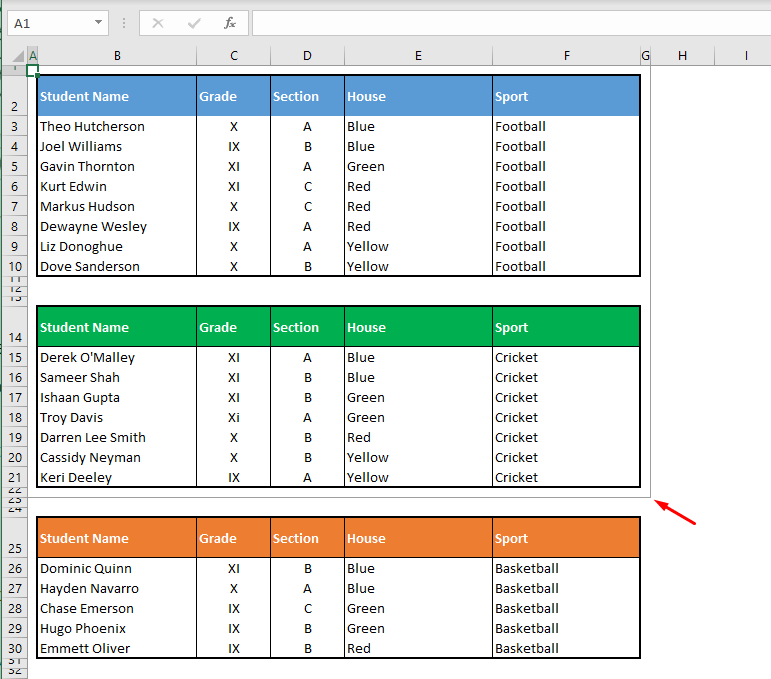Select cell Joel Williams
This screenshot has width=771, height=679.
117,147
